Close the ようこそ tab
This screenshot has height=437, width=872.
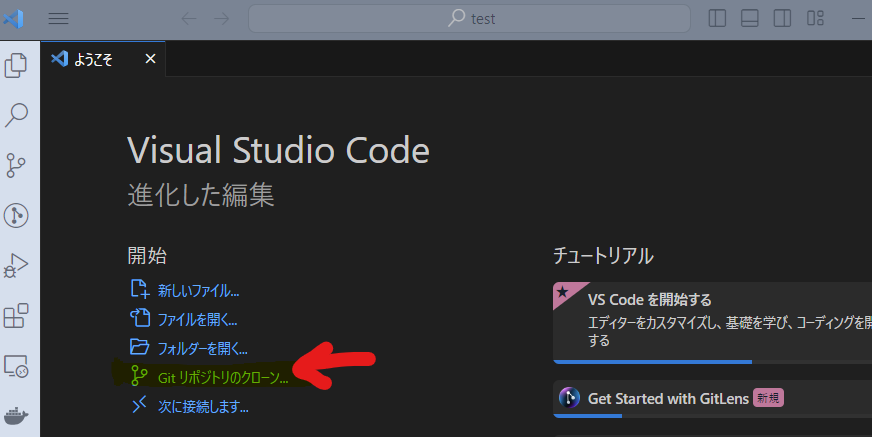click(150, 58)
